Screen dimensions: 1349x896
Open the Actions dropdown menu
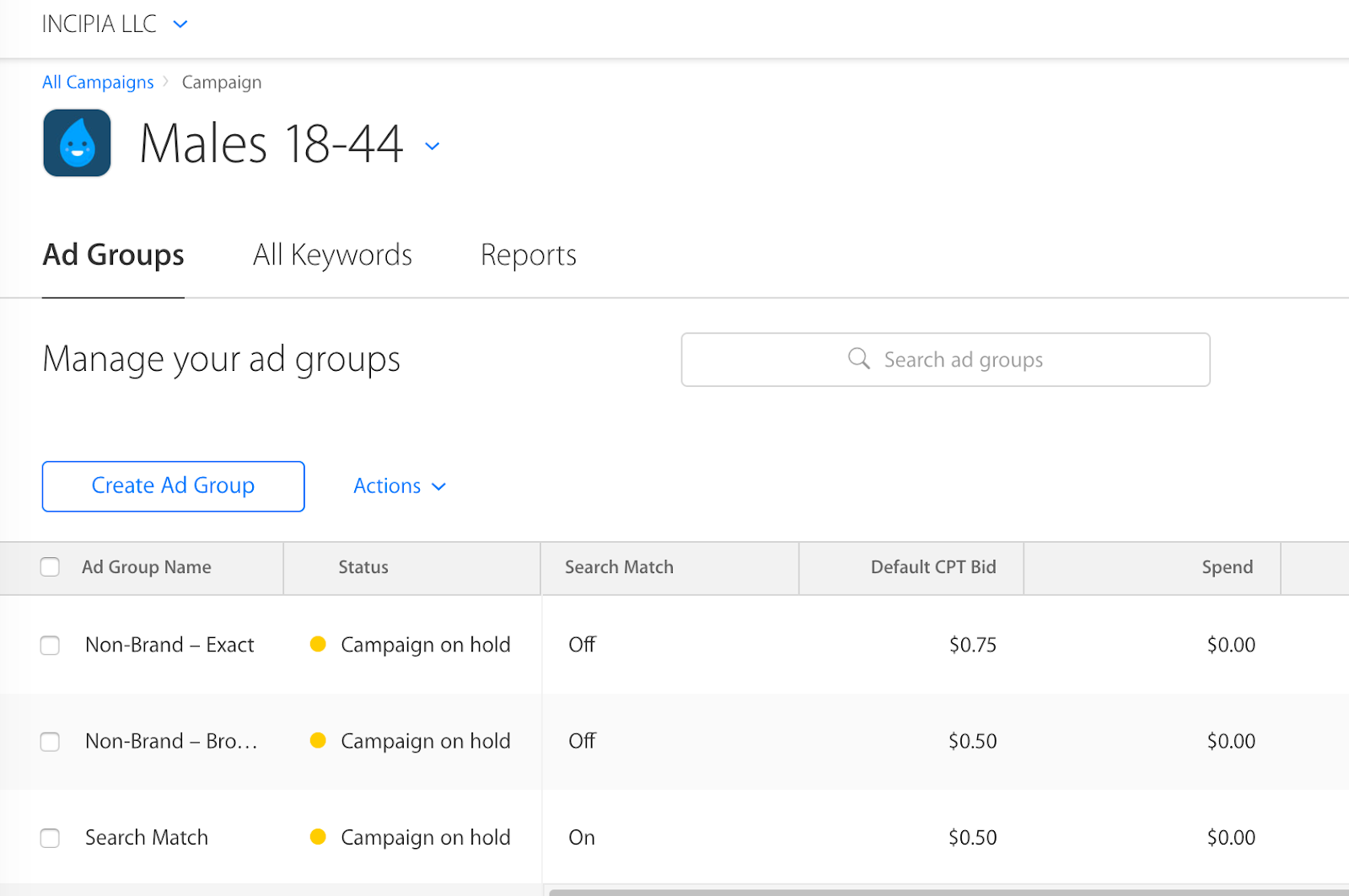click(400, 486)
